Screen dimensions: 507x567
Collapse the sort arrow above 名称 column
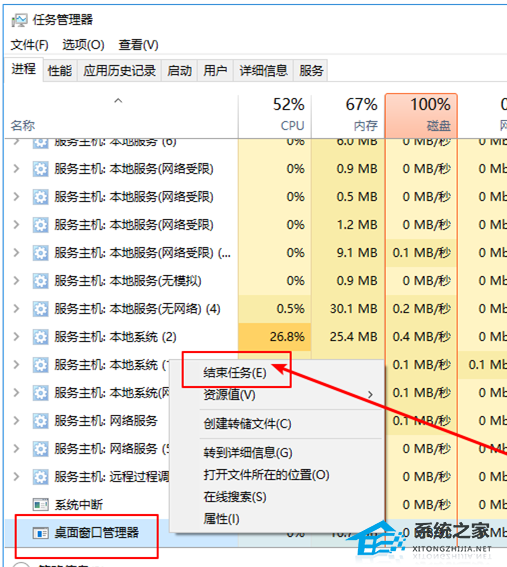[x=118, y=101]
